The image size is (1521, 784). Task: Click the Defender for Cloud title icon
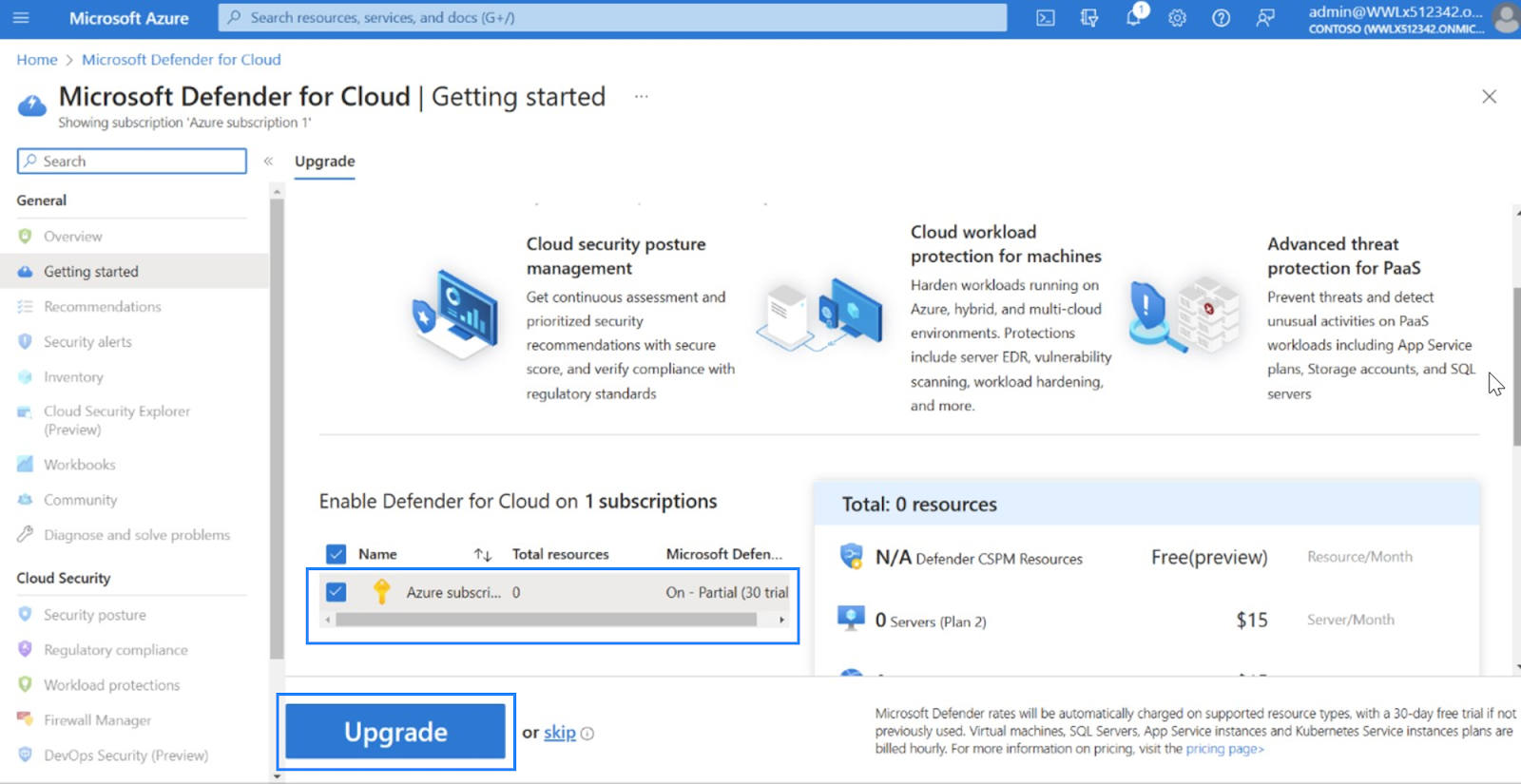click(32, 105)
